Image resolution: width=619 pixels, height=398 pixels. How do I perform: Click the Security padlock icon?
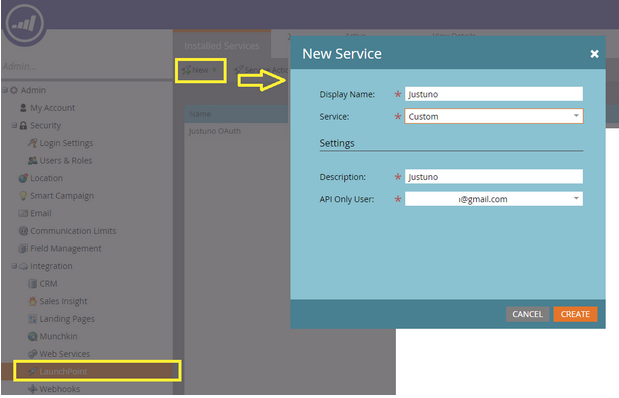(23, 126)
